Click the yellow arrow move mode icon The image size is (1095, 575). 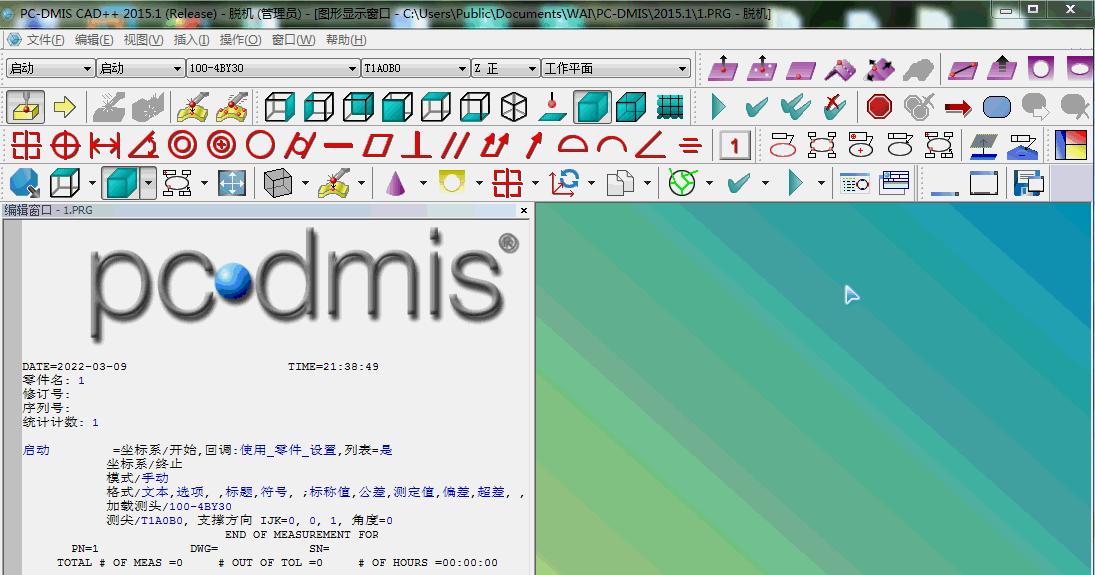pyautogui.click(x=64, y=107)
